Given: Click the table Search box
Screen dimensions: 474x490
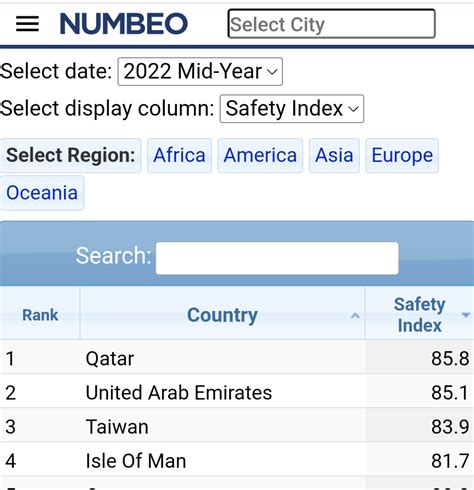Looking at the screenshot, I should coord(277,258).
